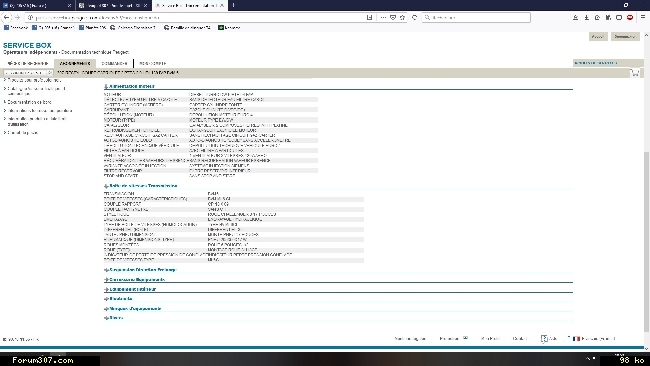Click the help icon in the footer

(544, 339)
